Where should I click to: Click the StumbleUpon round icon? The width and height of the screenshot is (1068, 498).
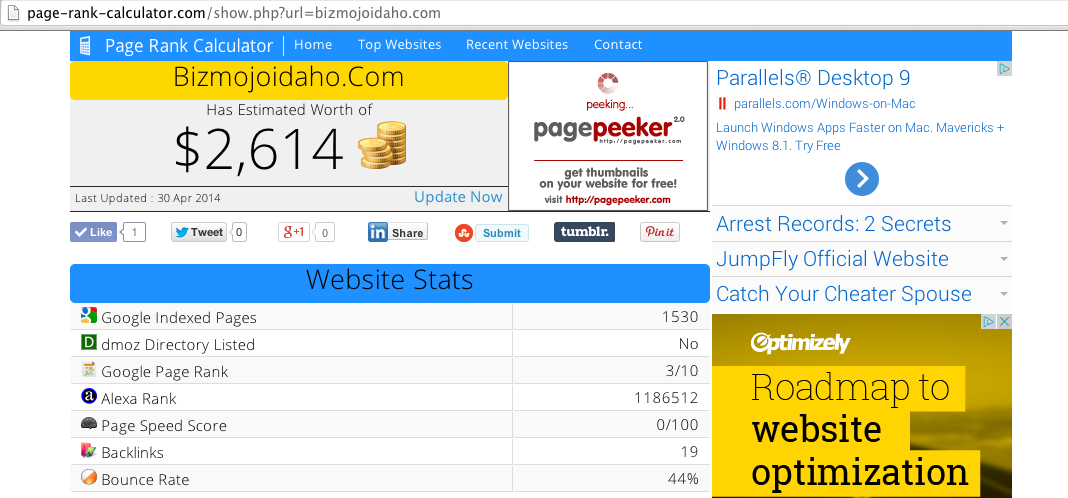coord(464,233)
